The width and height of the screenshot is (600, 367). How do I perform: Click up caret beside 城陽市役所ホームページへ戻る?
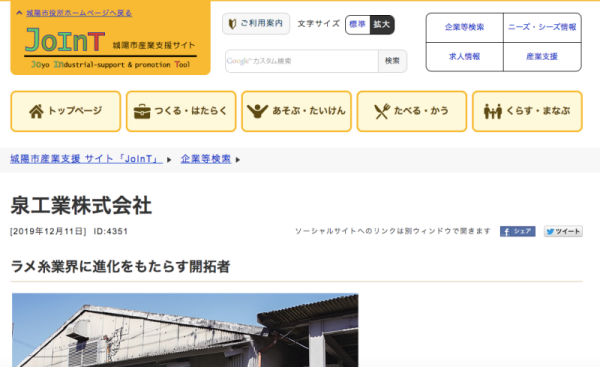pos(19,13)
